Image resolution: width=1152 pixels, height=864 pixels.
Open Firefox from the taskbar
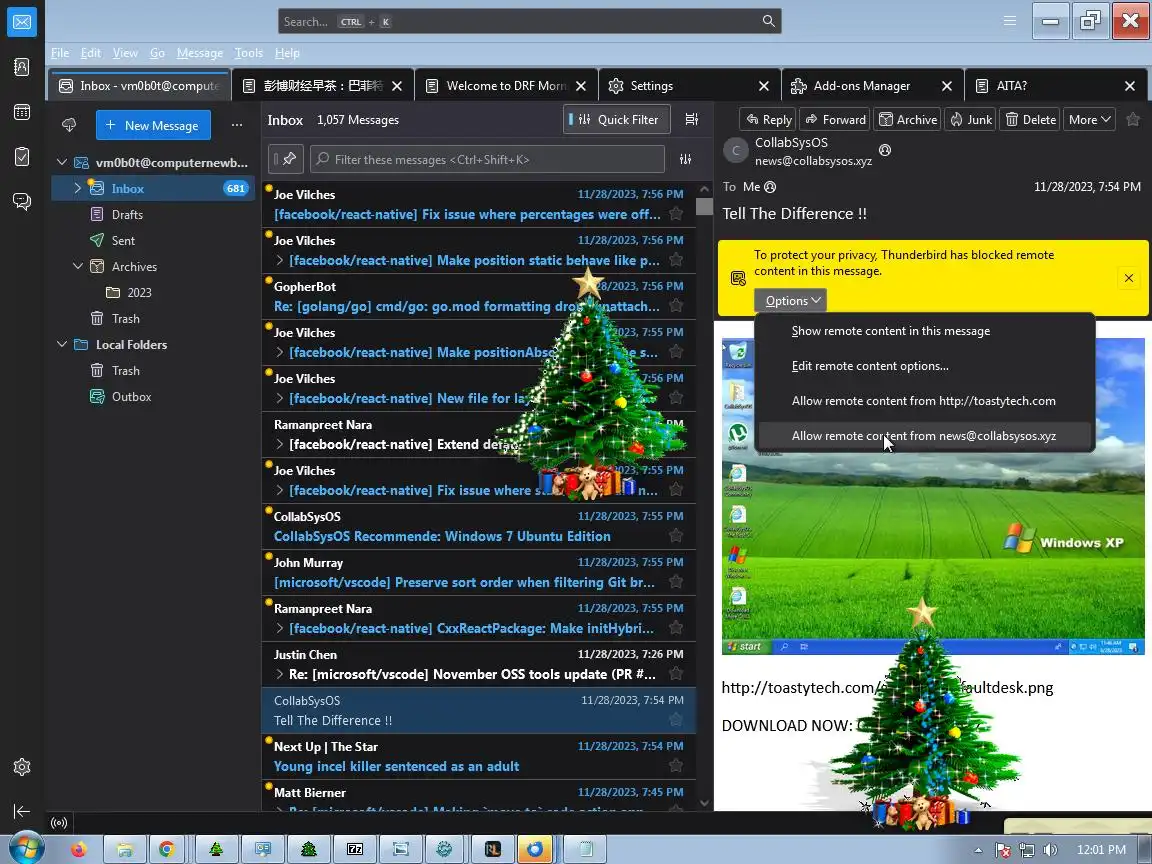tap(78, 849)
